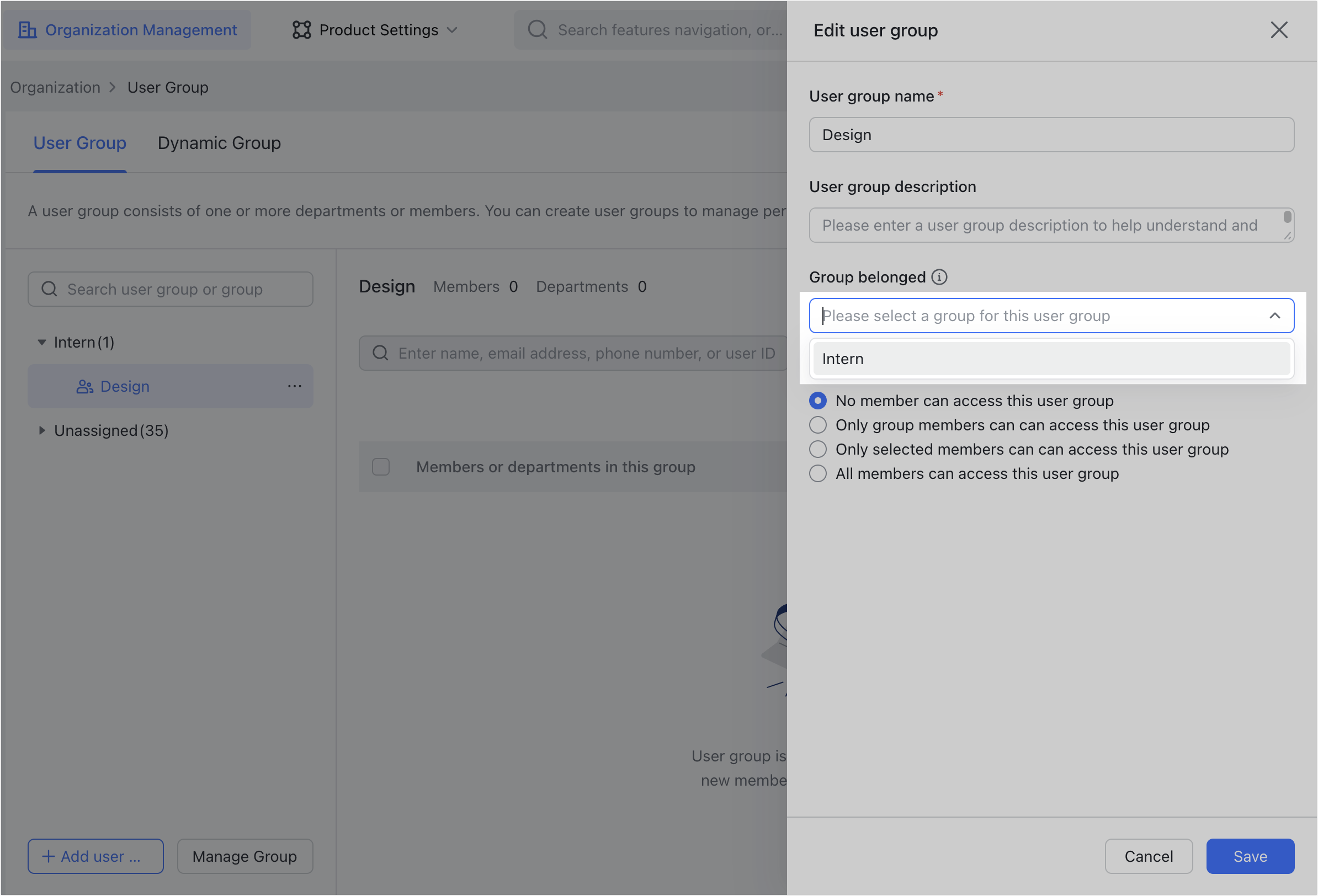Open the Organization breadcrumb link
Screen dimensions: 1318x896
[x=55, y=87]
